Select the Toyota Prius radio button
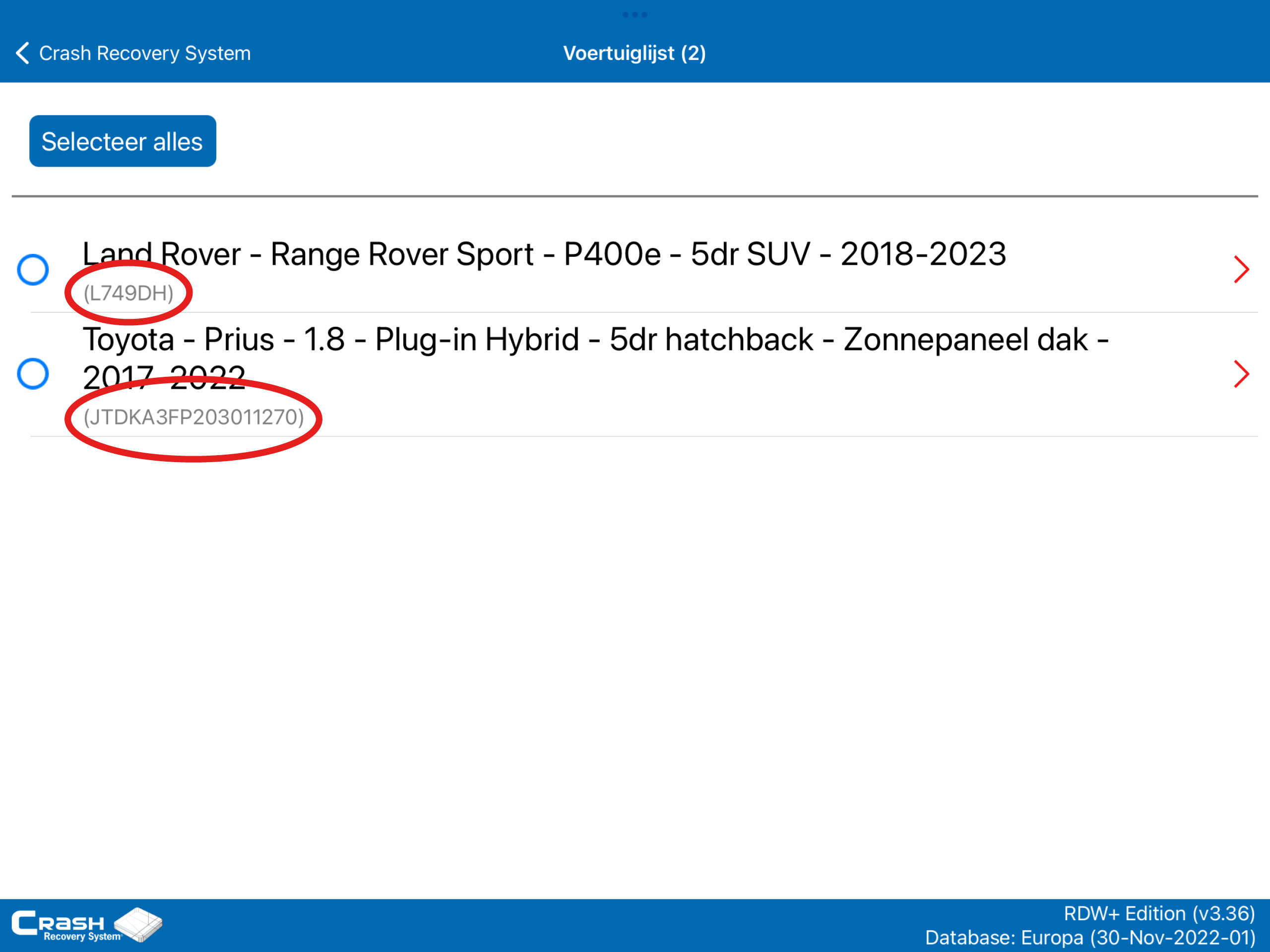Image resolution: width=1270 pixels, height=952 pixels. [x=33, y=374]
